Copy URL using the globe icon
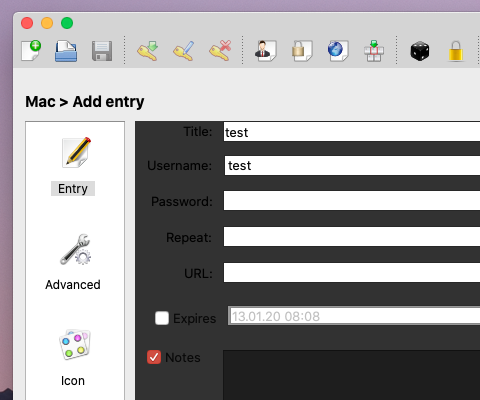 tap(338, 51)
